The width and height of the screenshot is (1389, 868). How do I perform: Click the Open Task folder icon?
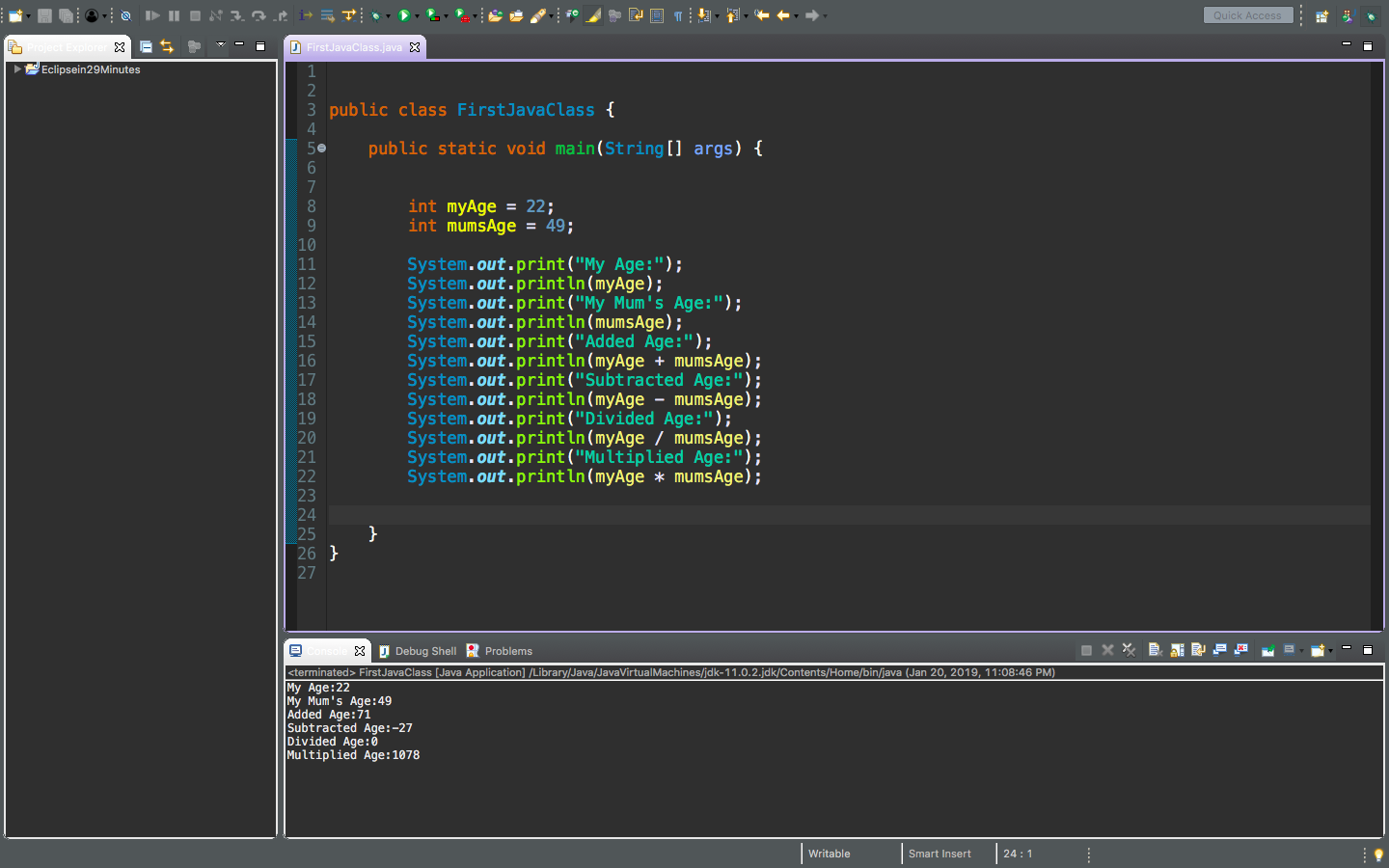pos(516,15)
